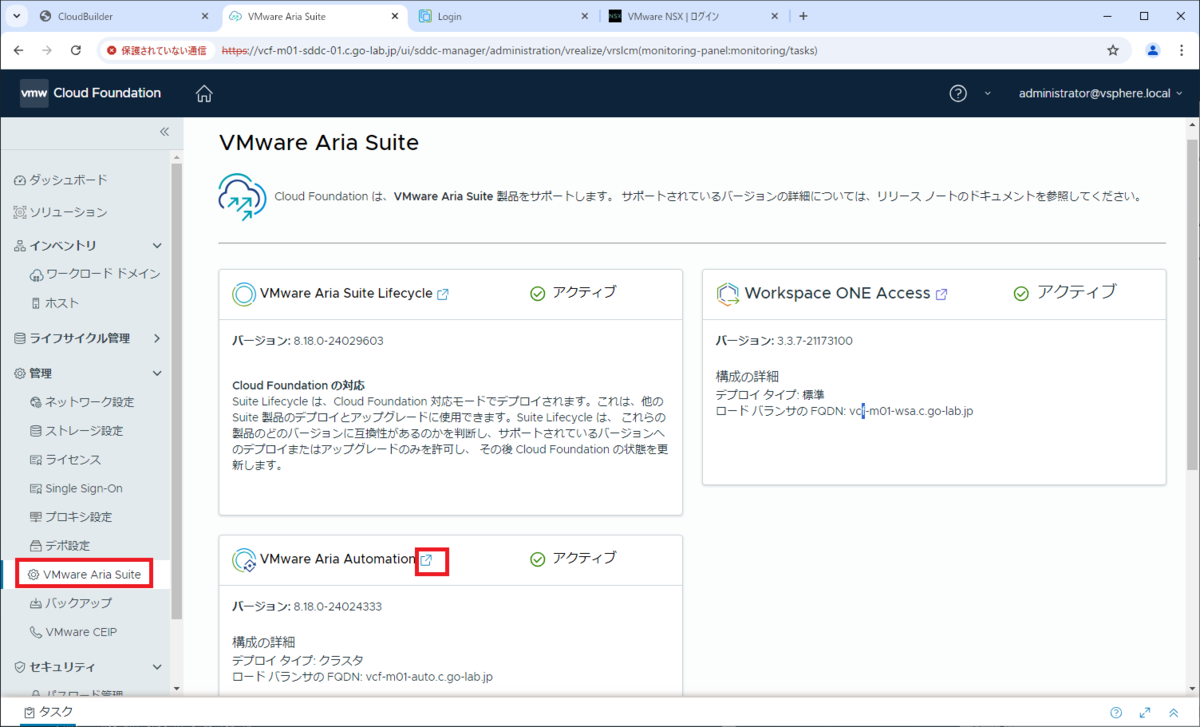Expand the help menu chevron
Viewport: 1200px width, 727px height.
[988, 93]
